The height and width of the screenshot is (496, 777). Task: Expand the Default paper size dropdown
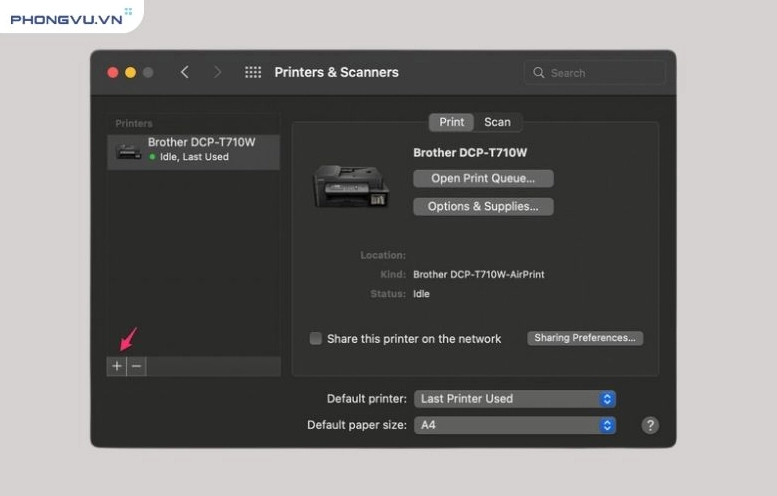click(514, 425)
